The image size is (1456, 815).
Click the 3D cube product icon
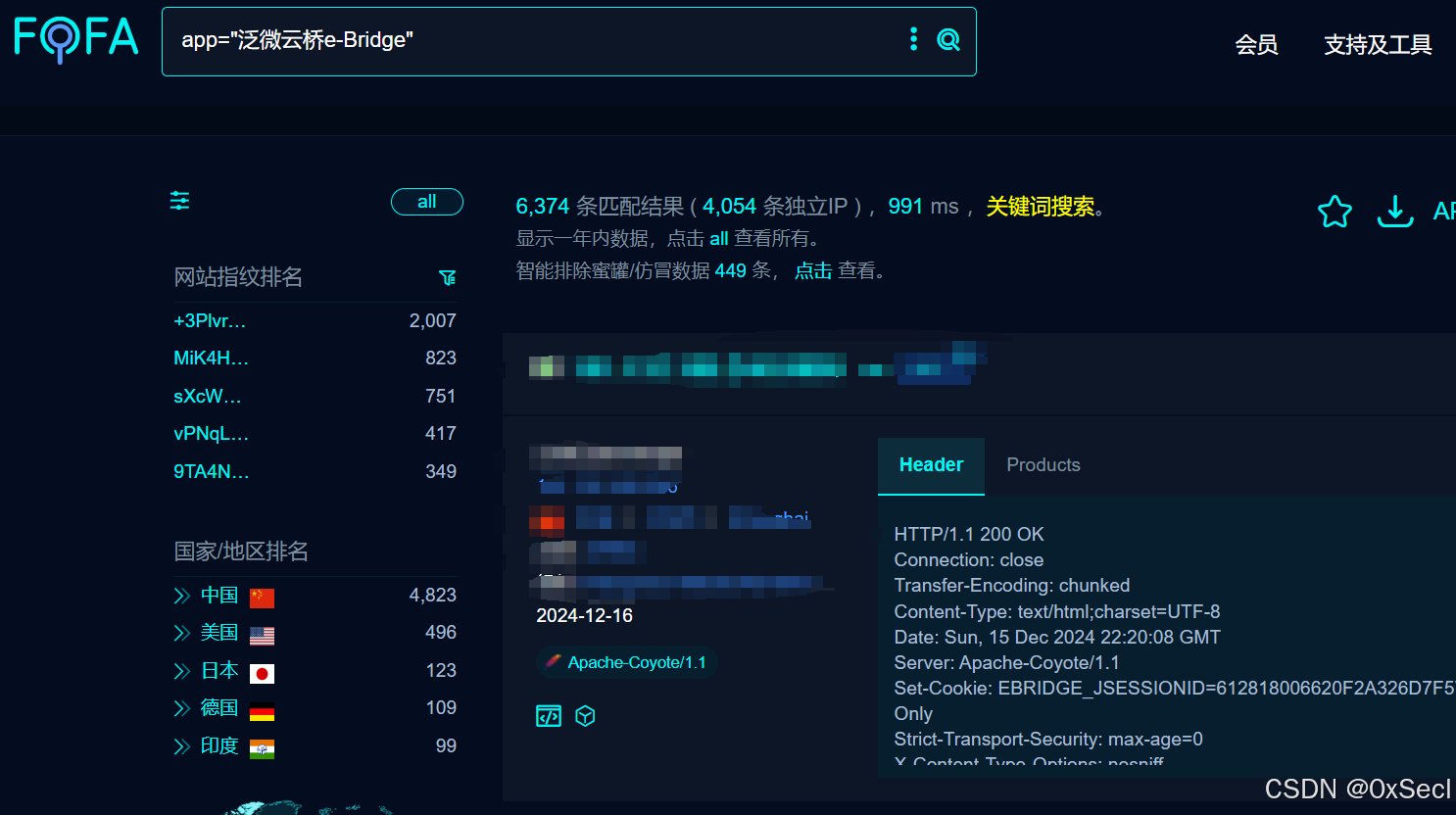tap(585, 716)
